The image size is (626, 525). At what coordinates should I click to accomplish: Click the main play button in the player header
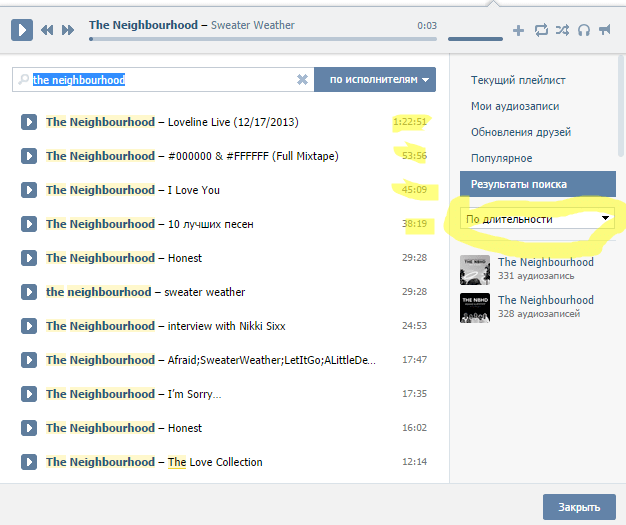pos(22,30)
